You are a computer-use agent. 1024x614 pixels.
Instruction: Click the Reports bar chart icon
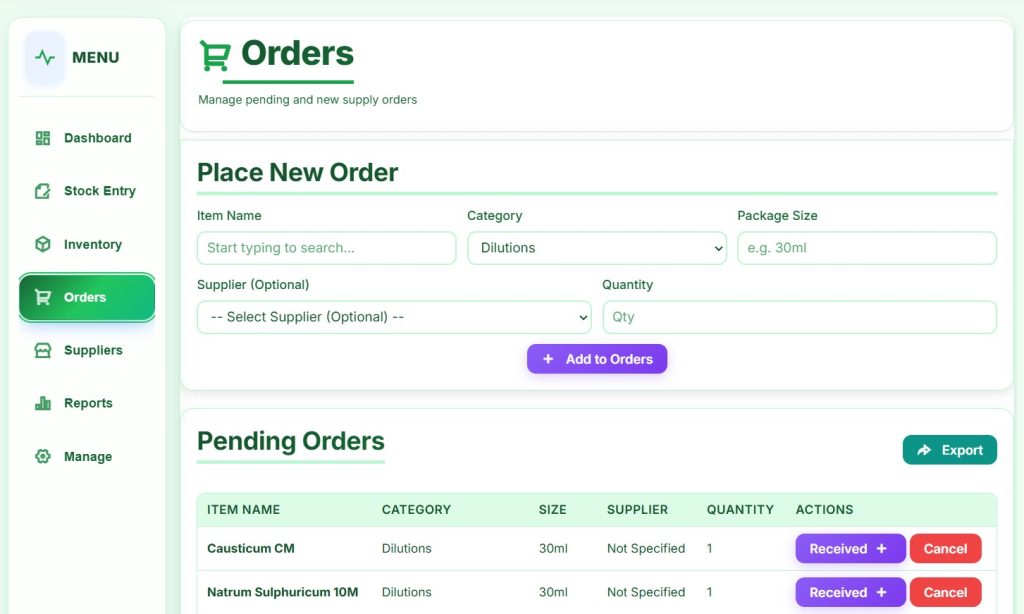pos(42,403)
